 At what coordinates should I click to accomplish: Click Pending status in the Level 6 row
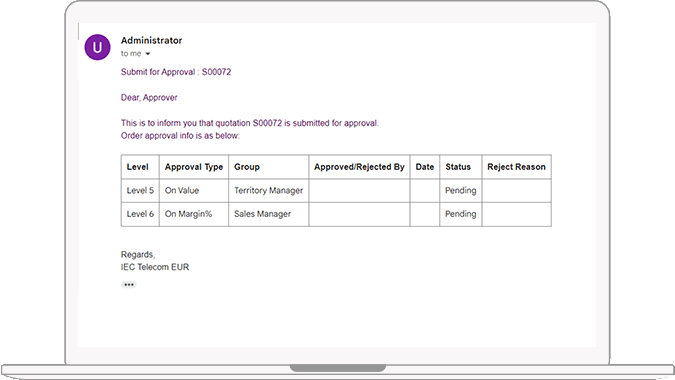[461, 214]
